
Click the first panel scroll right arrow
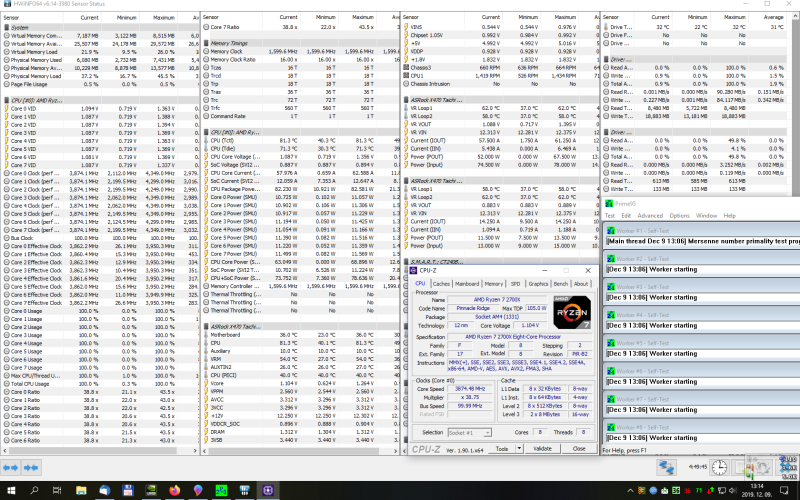195,451
